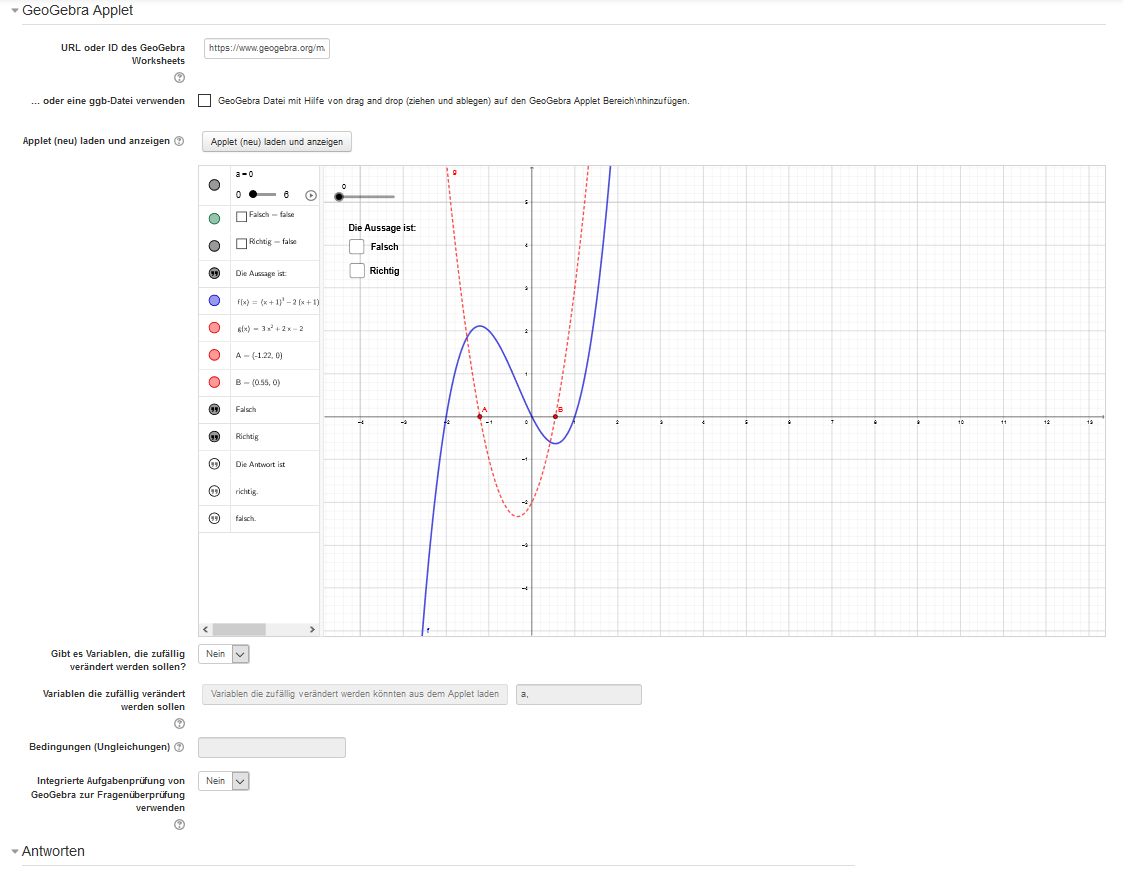The image size is (1123, 878).
Task: Click help icon under GeoGebra Worksheets URL label
Action: (179, 78)
